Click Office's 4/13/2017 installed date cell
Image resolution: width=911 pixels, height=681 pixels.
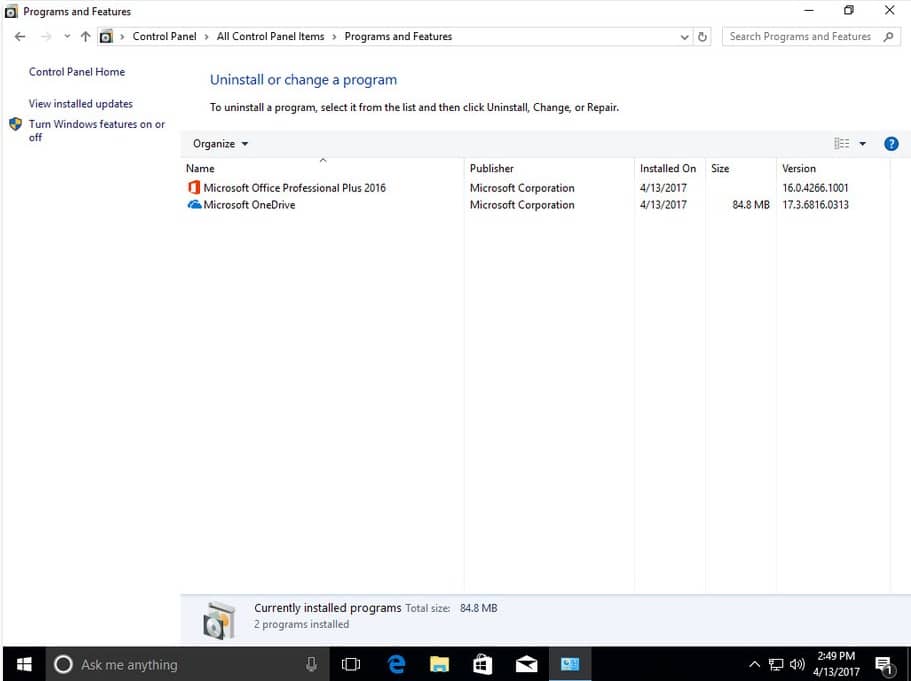click(663, 188)
